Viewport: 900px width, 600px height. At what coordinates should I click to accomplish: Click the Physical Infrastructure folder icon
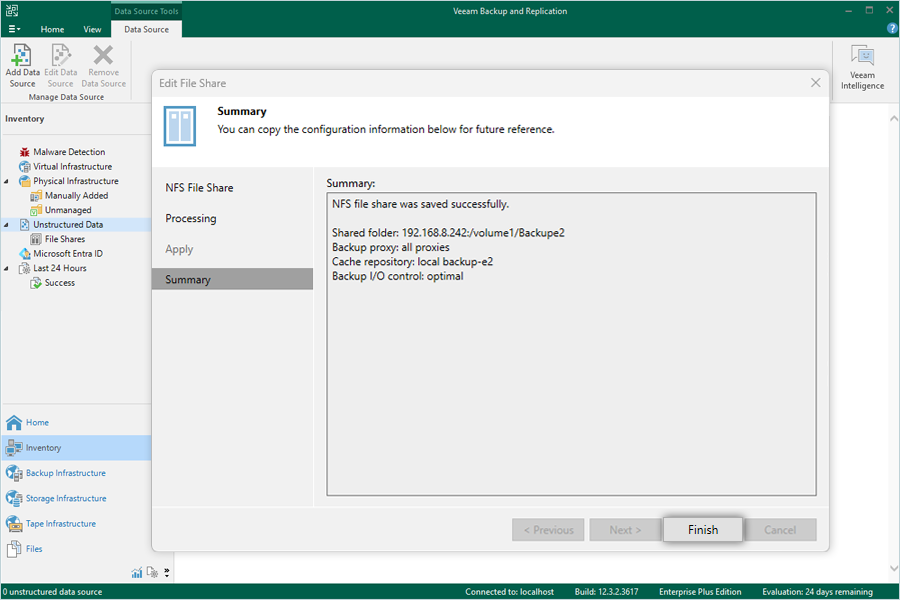pyautogui.click(x=25, y=181)
